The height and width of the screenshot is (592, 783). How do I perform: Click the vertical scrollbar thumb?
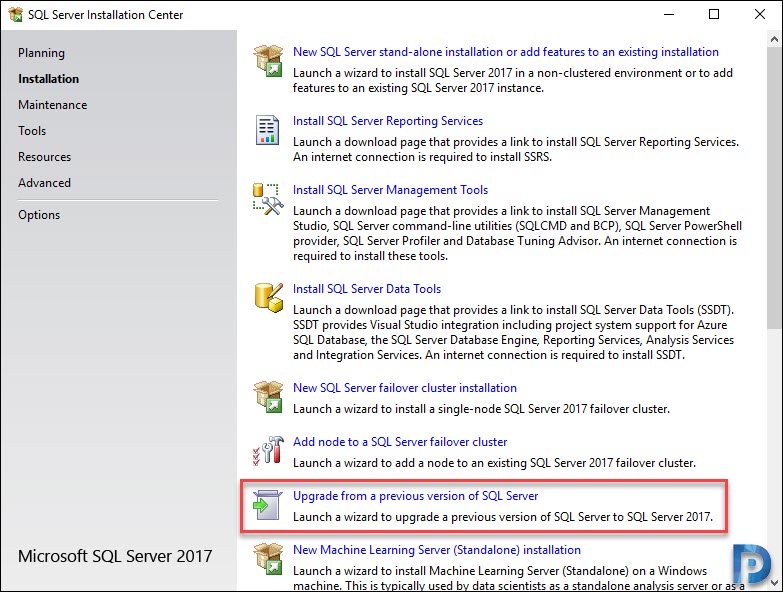pos(774,188)
